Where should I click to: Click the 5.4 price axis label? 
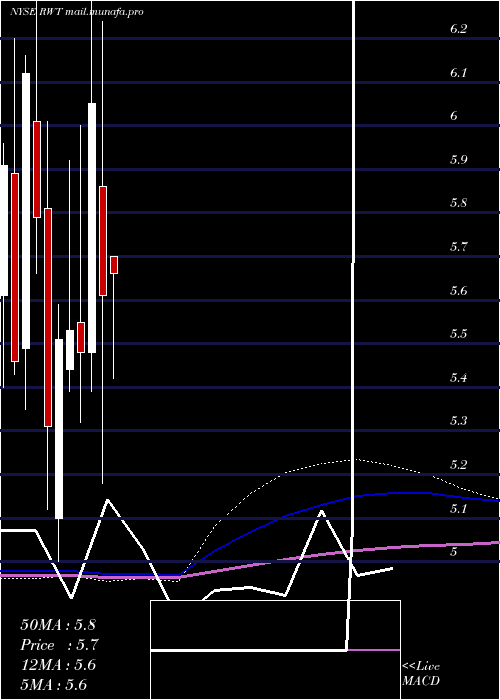(x=458, y=378)
